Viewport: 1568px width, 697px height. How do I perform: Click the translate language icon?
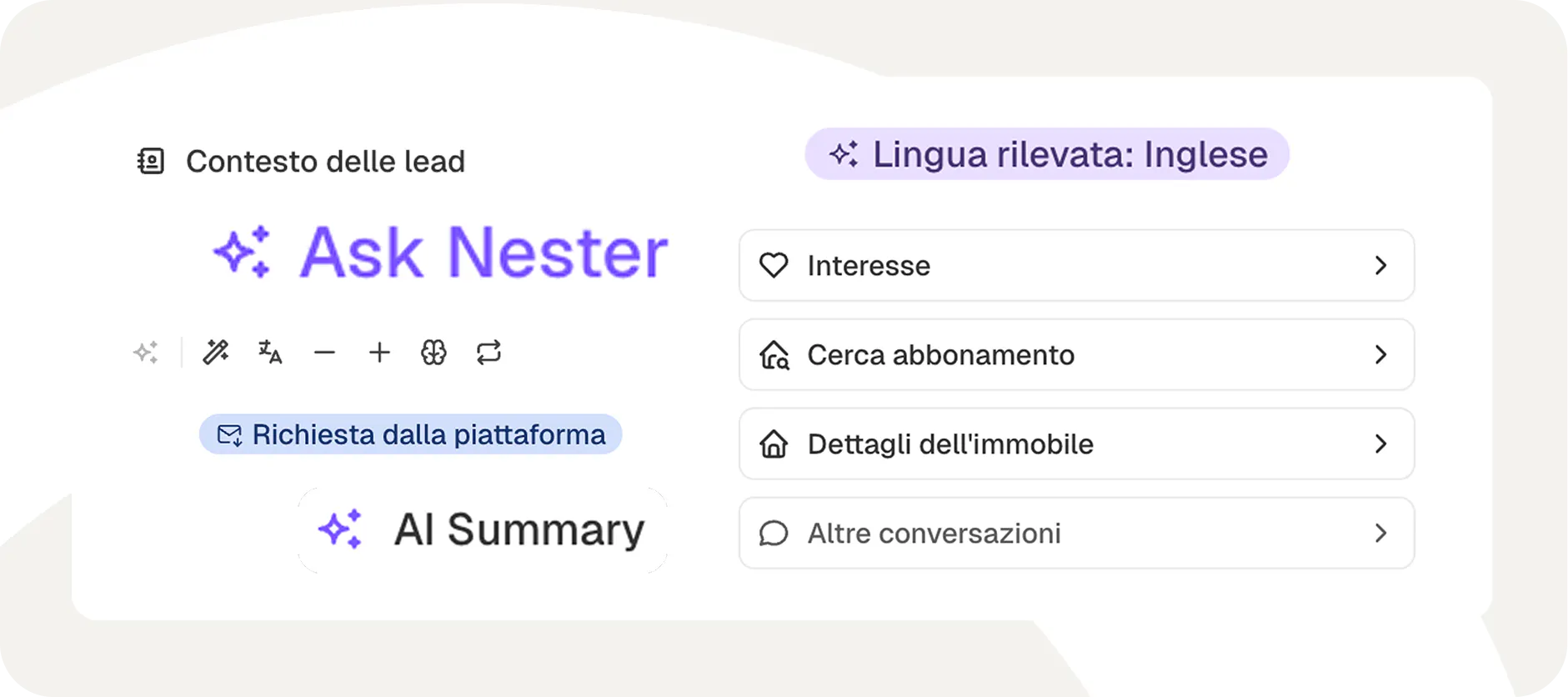coord(270,353)
